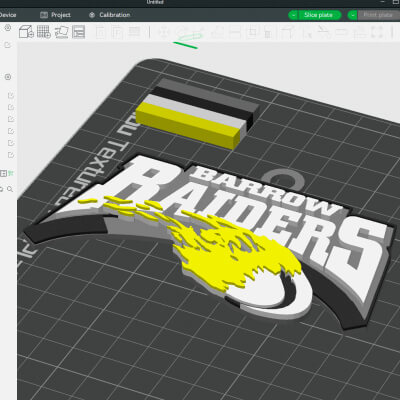Click the edit printer preset icon
The image size is (400, 400).
(8, 45)
